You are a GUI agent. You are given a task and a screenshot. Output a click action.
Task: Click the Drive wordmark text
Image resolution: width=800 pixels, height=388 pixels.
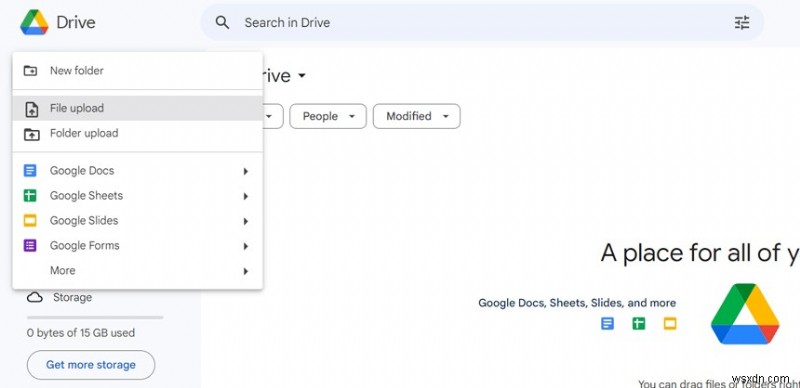pyautogui.click(x=76, y=22)
